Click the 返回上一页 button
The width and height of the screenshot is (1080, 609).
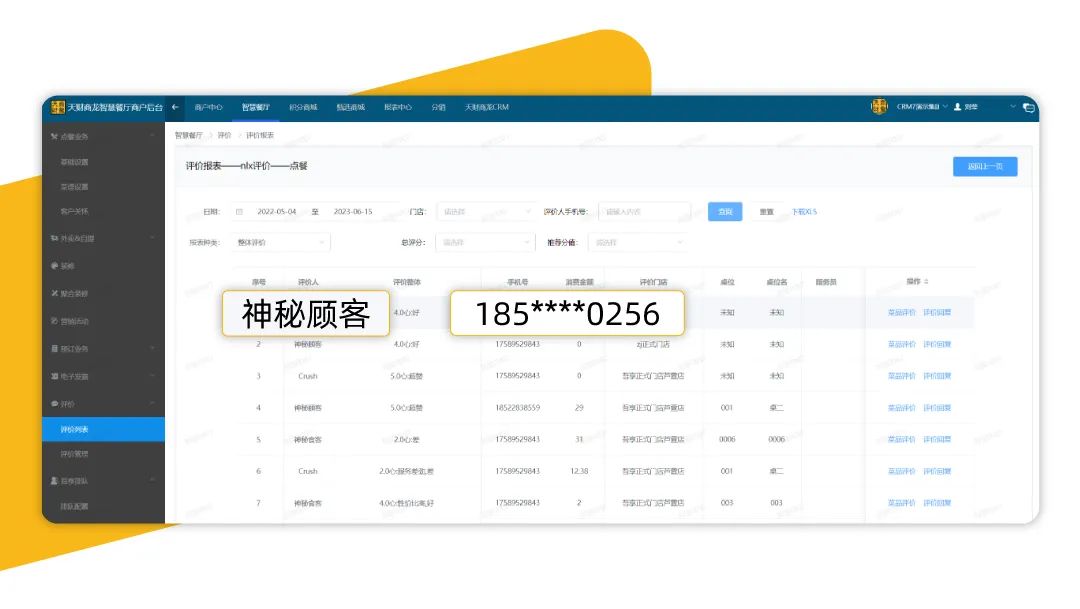[x=985, y=167]
